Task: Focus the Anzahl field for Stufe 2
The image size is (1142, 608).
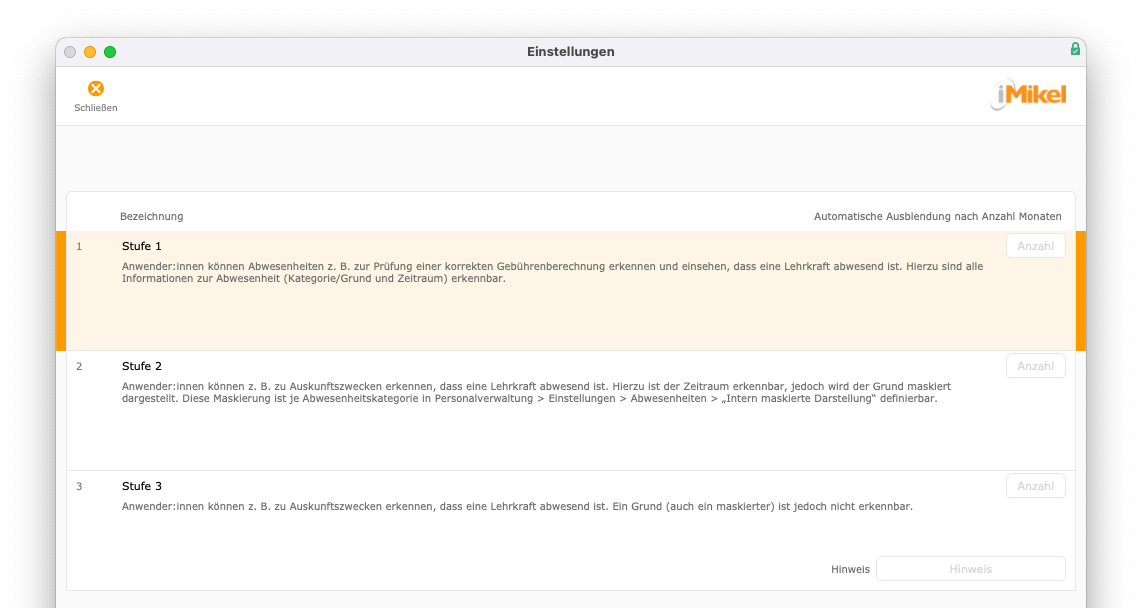Action: click(1035, 366)
